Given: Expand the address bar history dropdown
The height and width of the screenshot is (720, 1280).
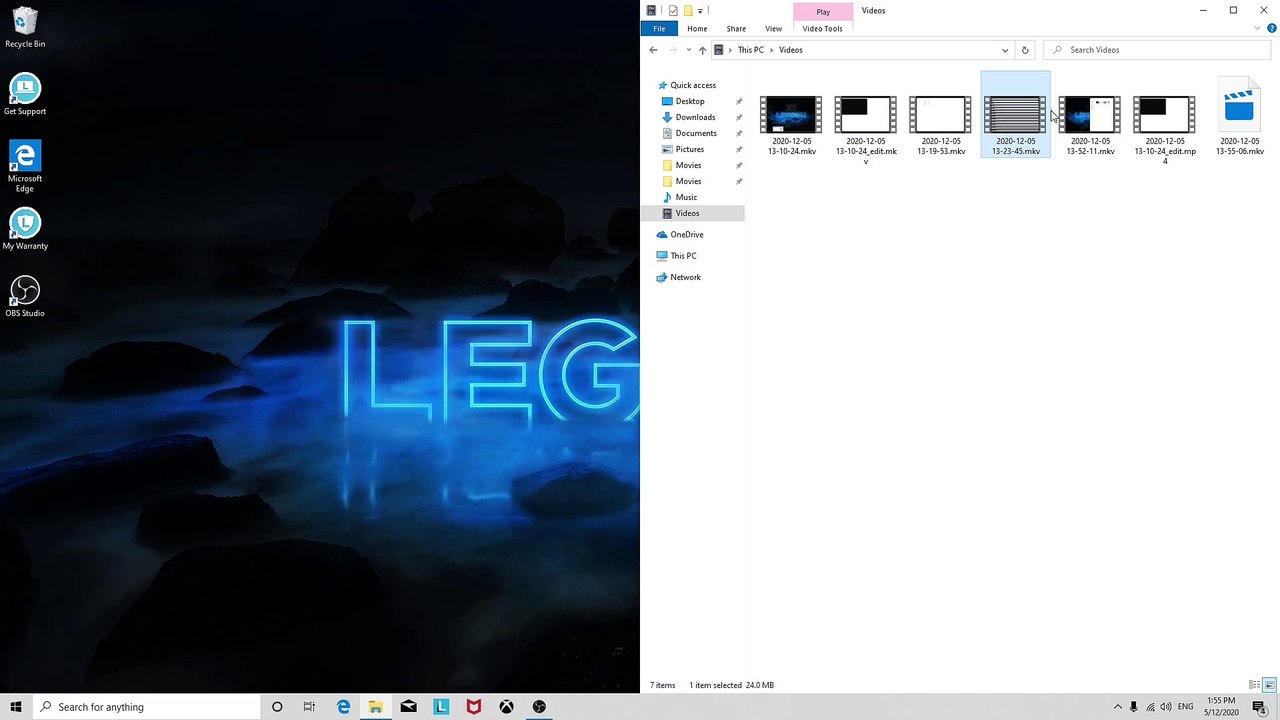Looking at the screenshot, I should tap(1005, 50).
